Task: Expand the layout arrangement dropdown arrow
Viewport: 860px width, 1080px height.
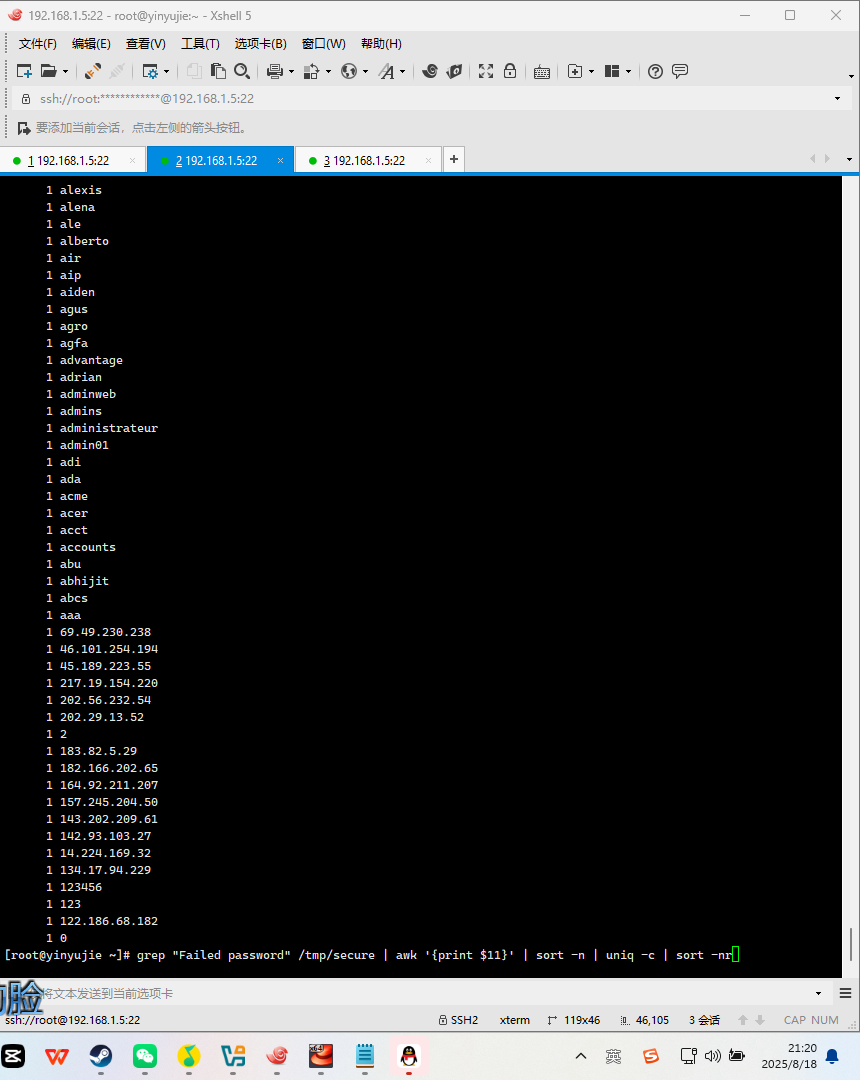Action: 629,72
